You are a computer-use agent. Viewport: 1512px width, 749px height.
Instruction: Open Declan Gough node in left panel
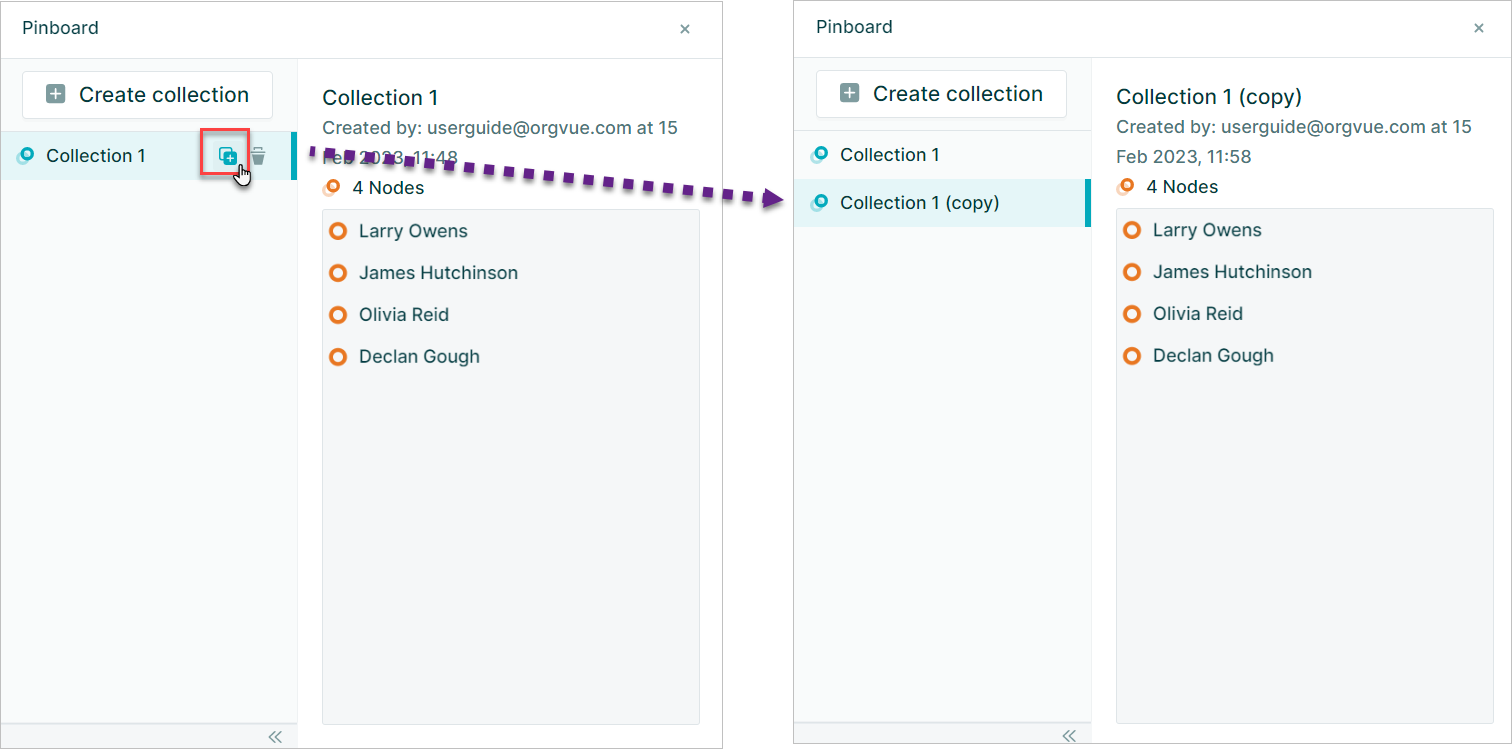click(x=419, y=357)
